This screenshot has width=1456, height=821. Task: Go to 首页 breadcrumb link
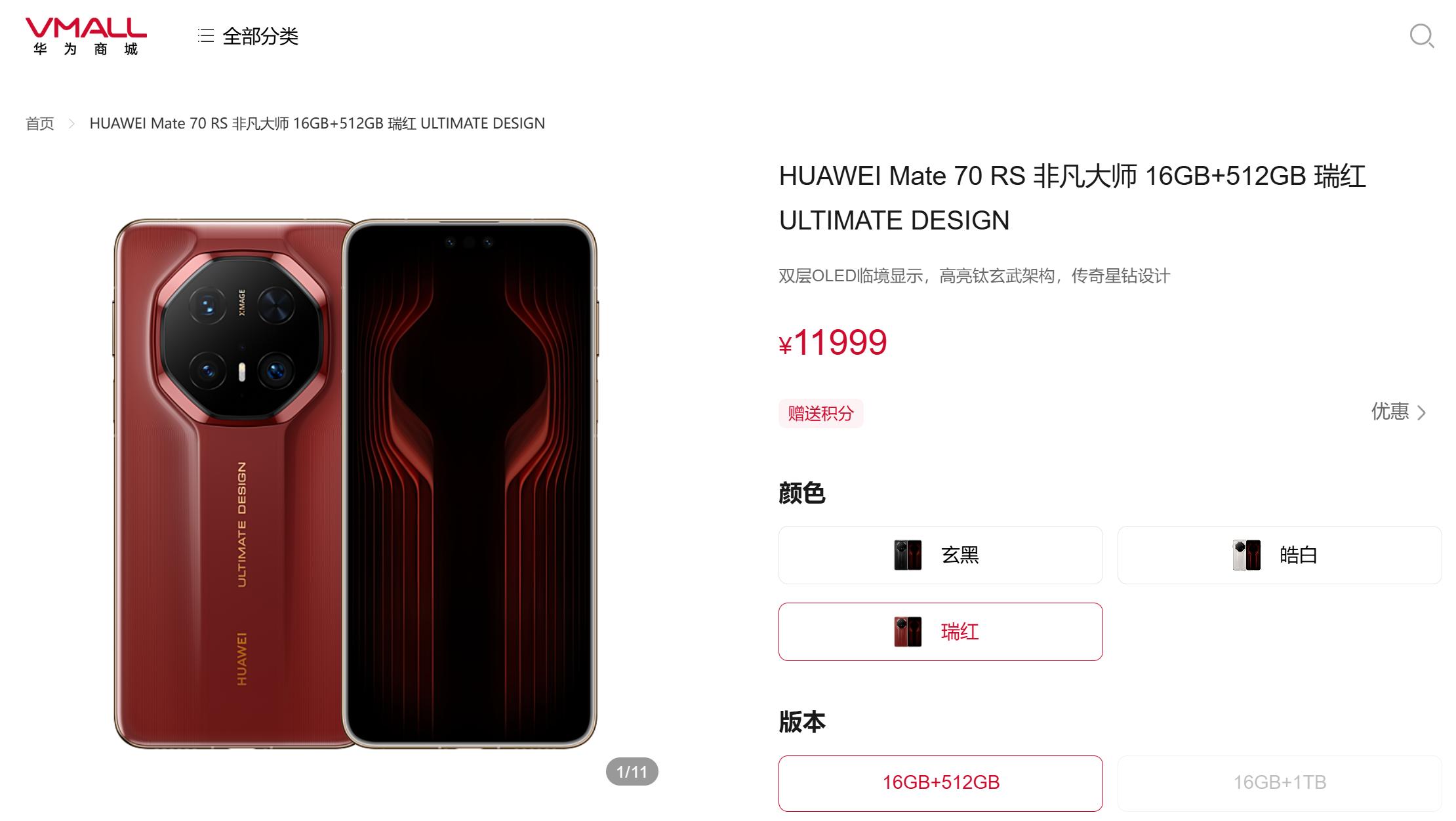pyautogui.click(x=39, y=123)
